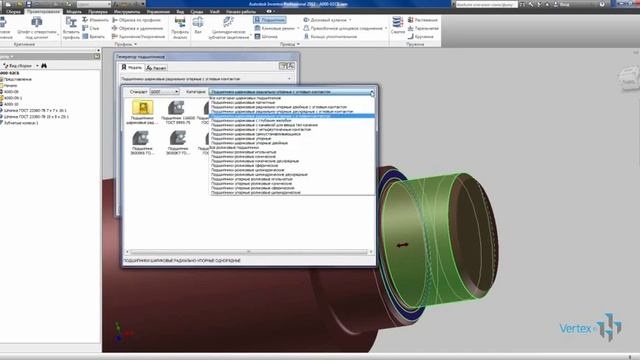640x360 pixels.
Task: Click the horizontal scrollbar in bearing list
Action: tap(249, 252)
